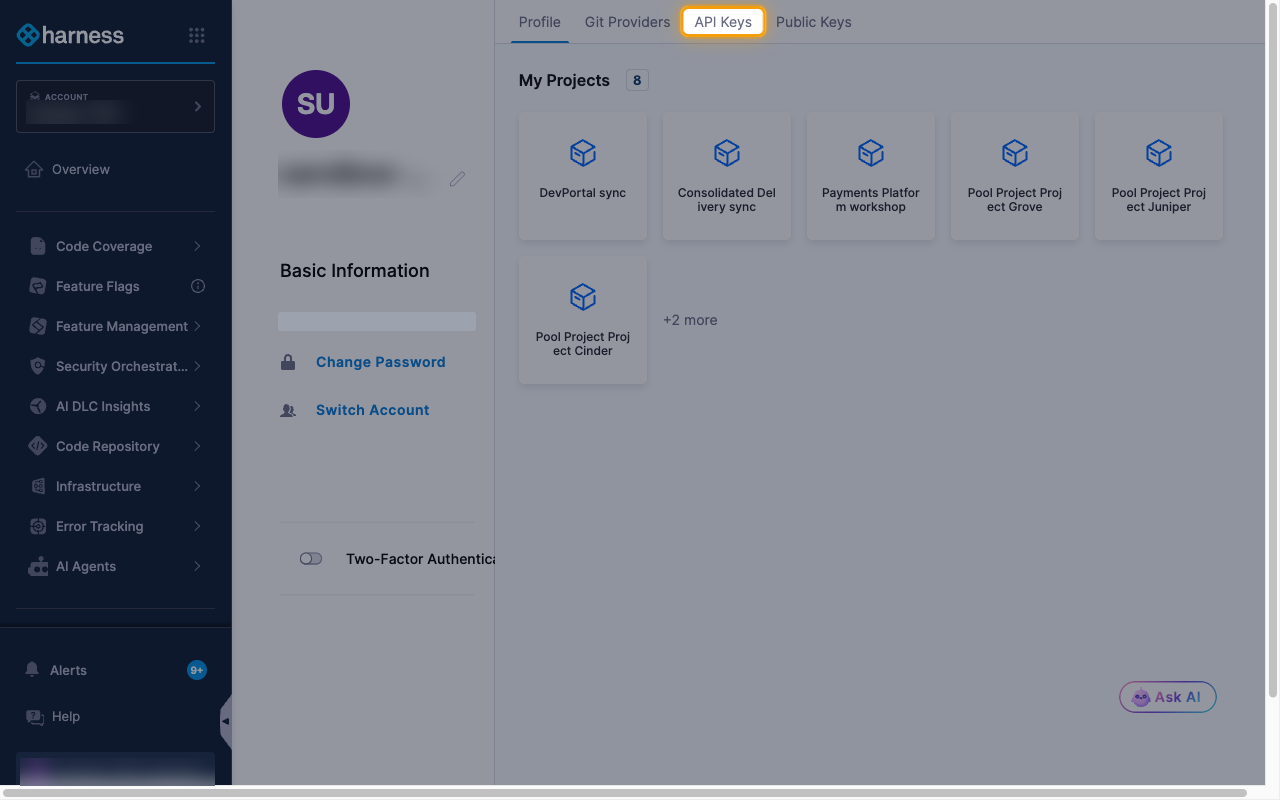Click the horizontal page scrollbar
The width and height of the screenshot is (1280, 800).
coord(624,793)
